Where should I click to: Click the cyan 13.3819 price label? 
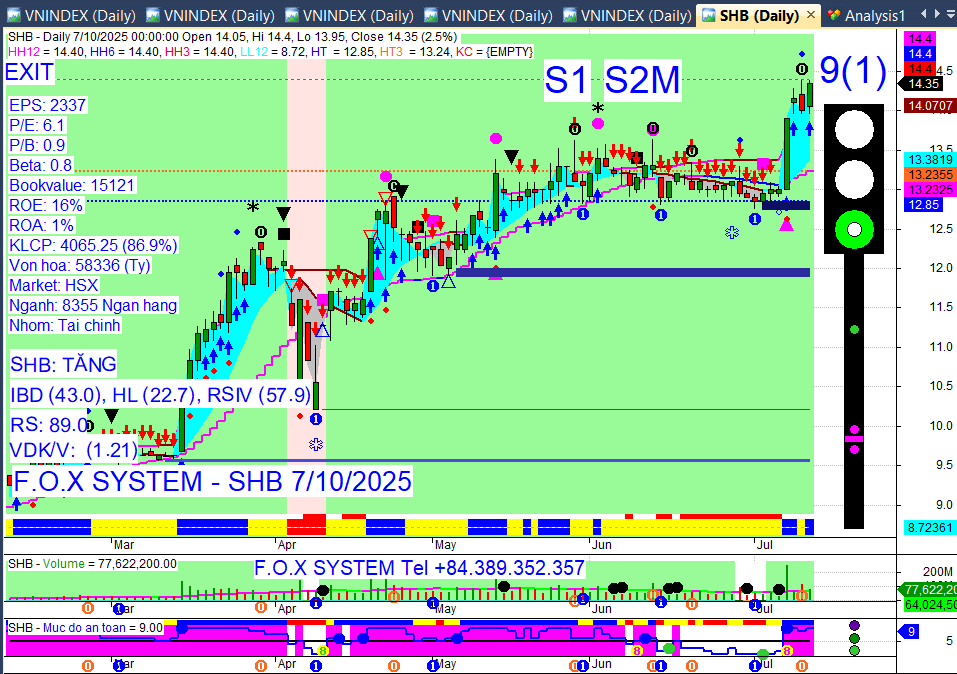tap(930, 159)
